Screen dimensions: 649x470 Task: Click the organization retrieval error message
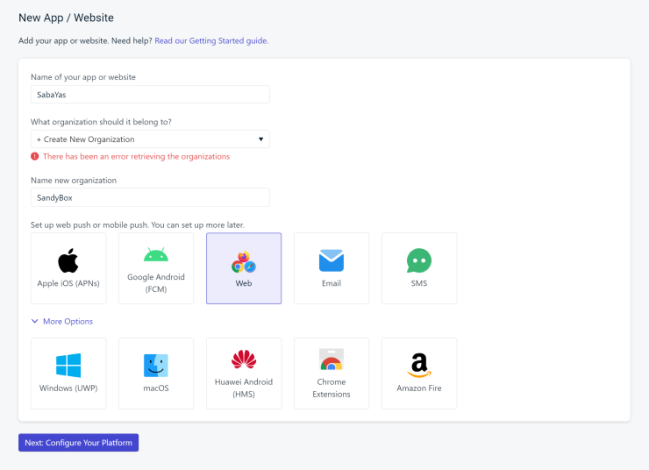(136, 156)
